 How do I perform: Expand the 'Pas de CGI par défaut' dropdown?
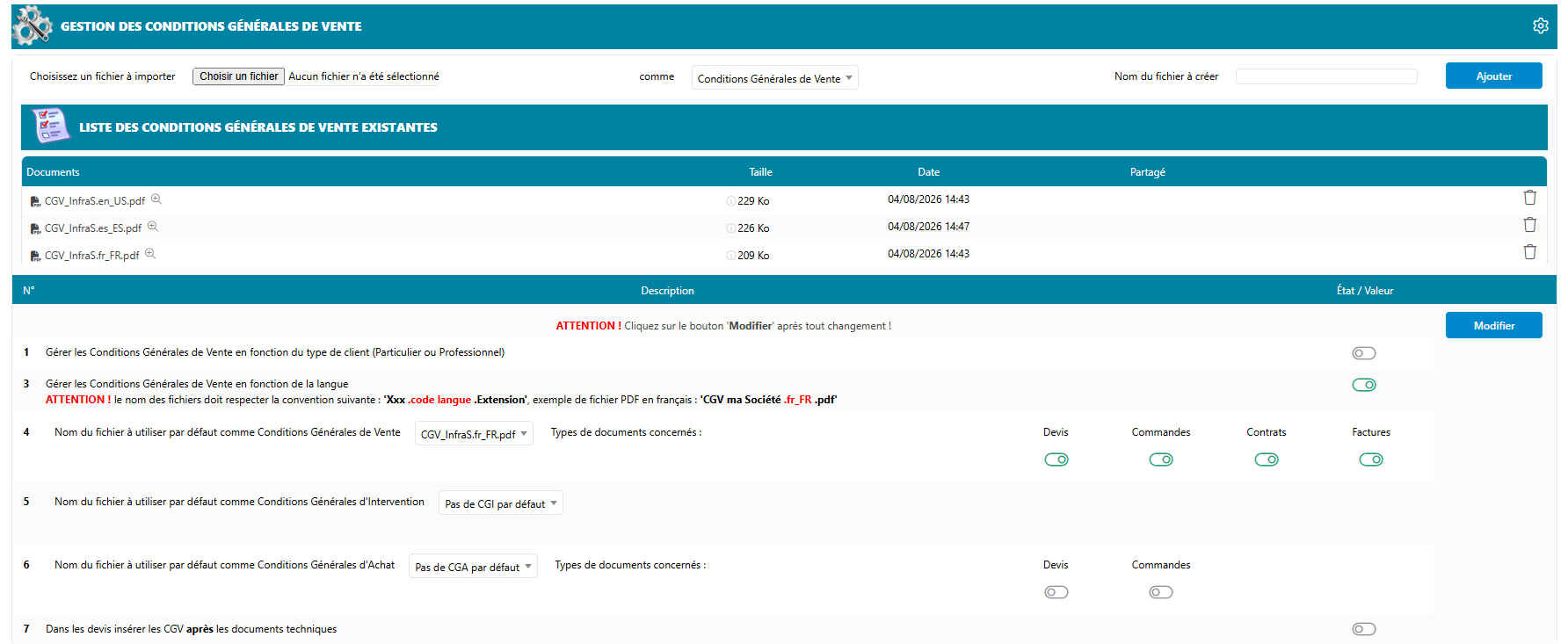coord(501,503)
